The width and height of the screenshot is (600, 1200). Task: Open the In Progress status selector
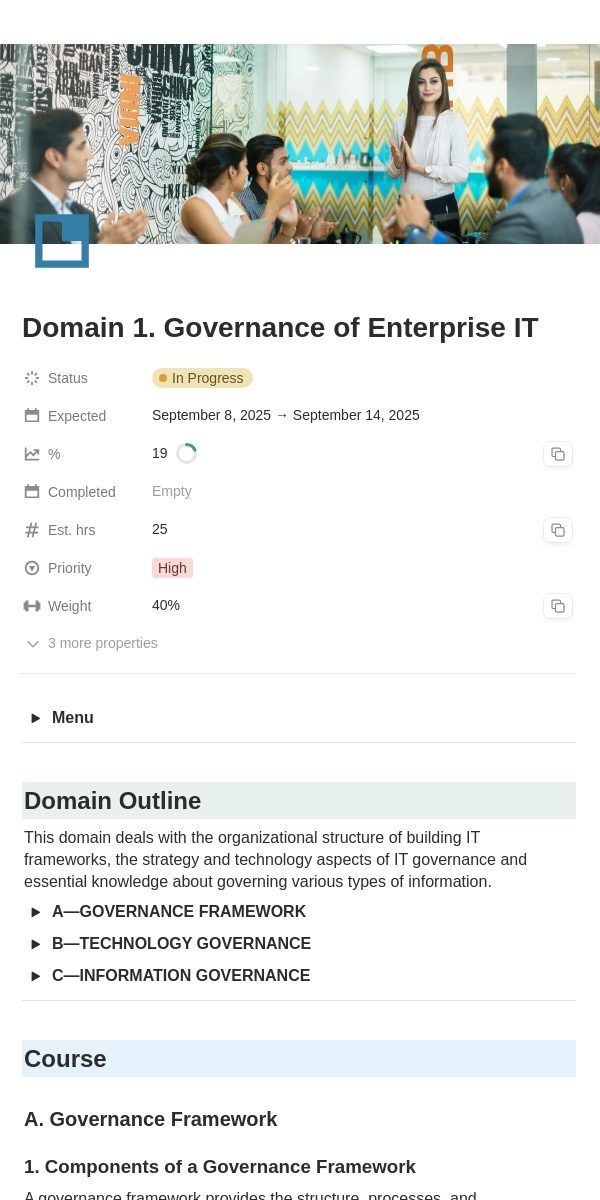[202, 378]
